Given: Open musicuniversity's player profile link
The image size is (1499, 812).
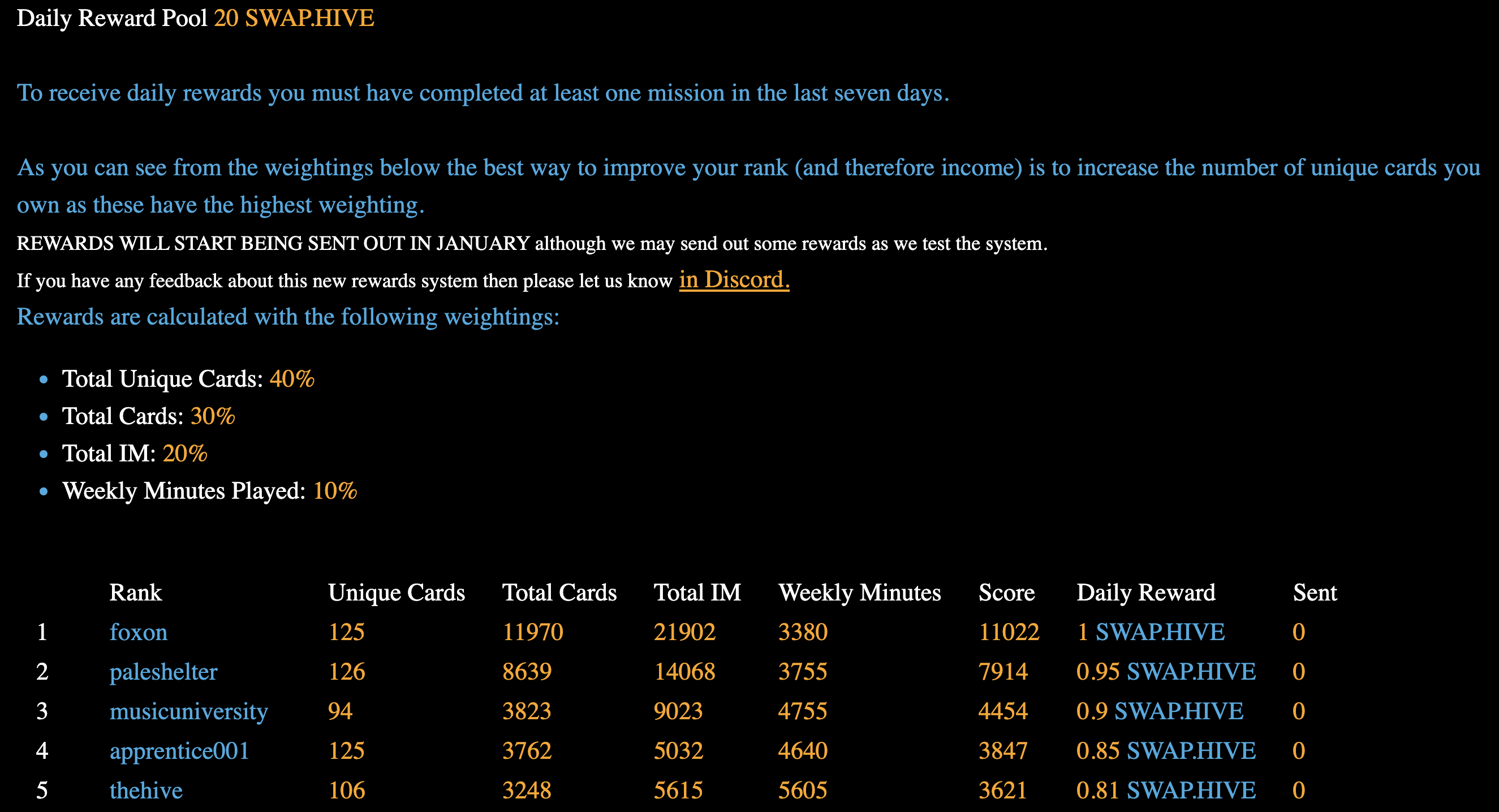Looking at the screenshot, I should pos(188,711).
